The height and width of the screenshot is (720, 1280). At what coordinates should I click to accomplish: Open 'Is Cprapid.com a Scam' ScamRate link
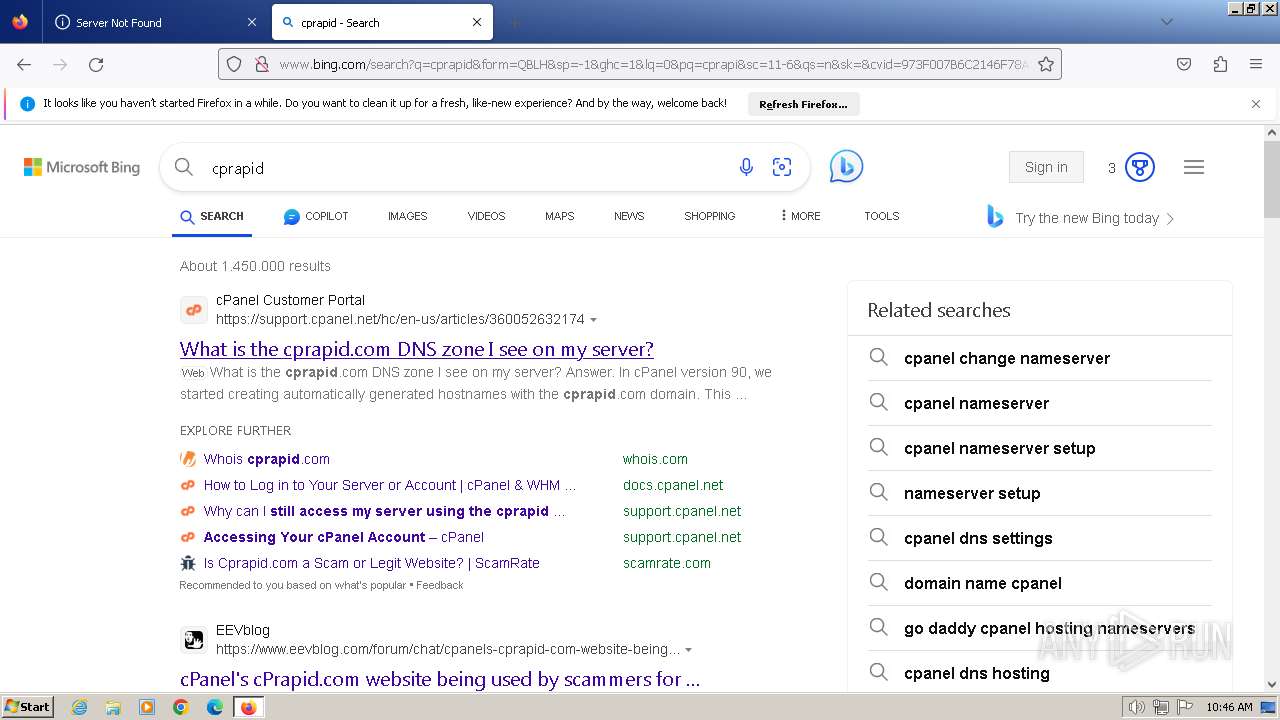tap(371, 563)
